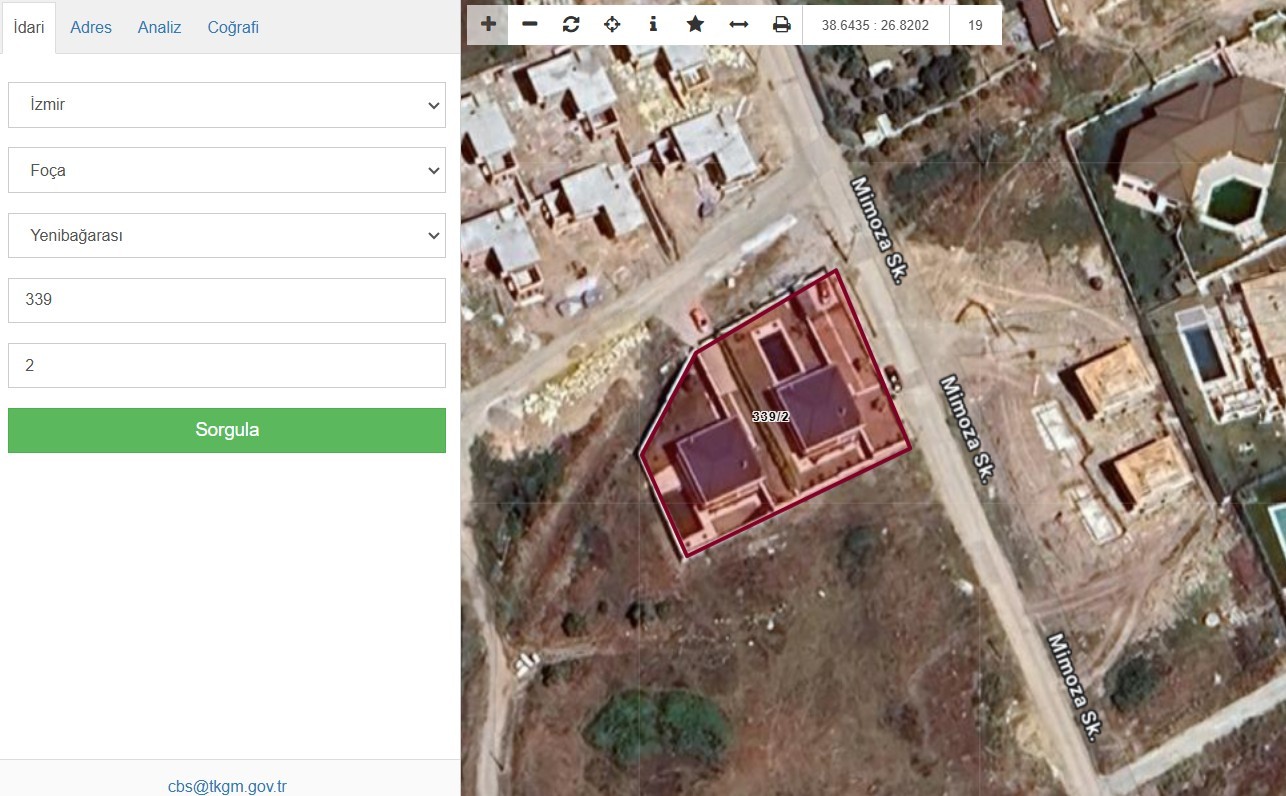Click the cbs@tkgm.gov.tr email link
This screenshot has width=1286, height=796.
click(x=227, y=786)
